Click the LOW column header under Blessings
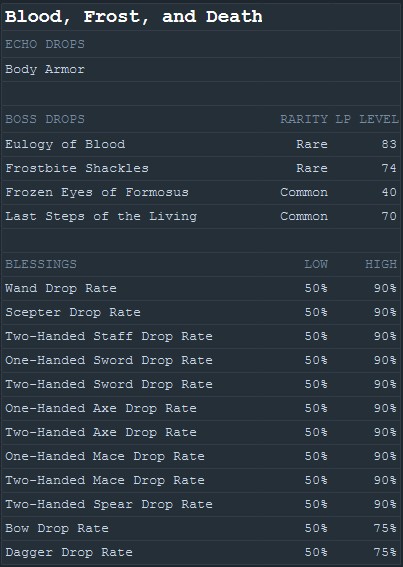This screenshot has height=567, width=403. [316, 264]
